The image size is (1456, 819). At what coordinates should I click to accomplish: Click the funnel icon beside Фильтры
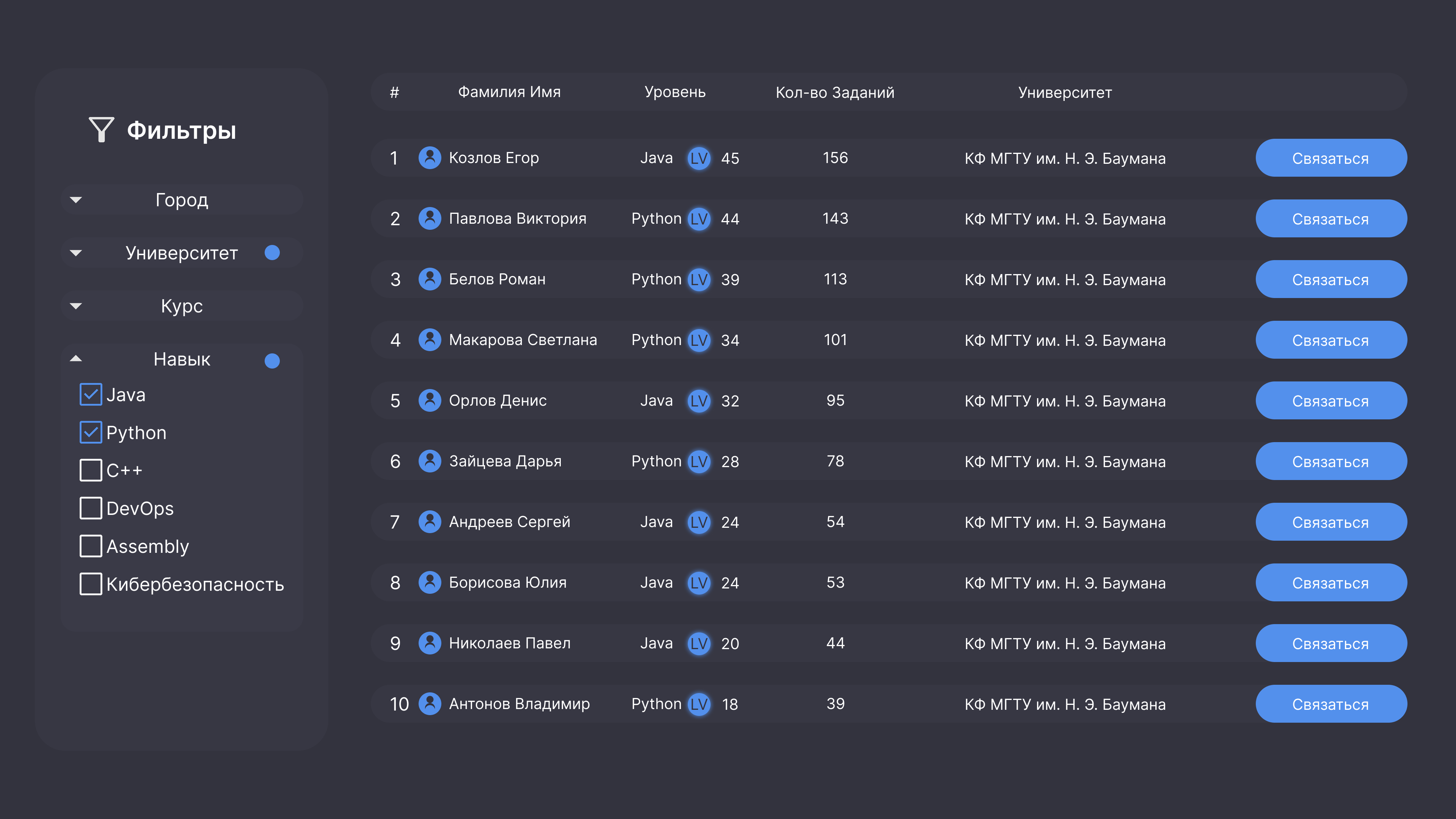(x=101, y=129)
